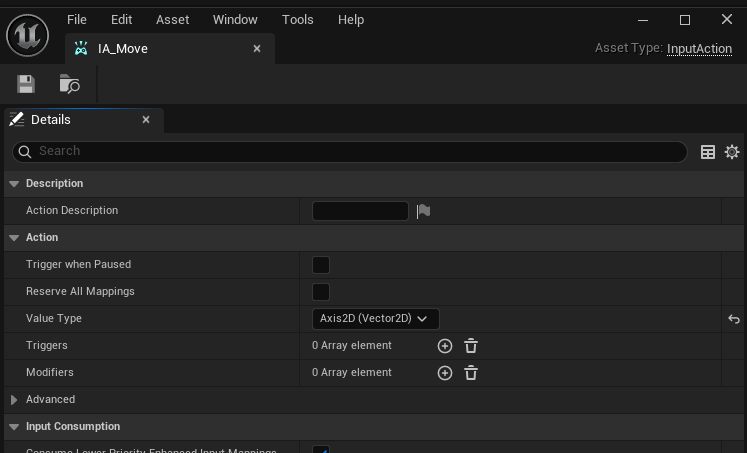Click the Details panel pencil icon
Screen dimensions: 747x453
pos(17,120)
